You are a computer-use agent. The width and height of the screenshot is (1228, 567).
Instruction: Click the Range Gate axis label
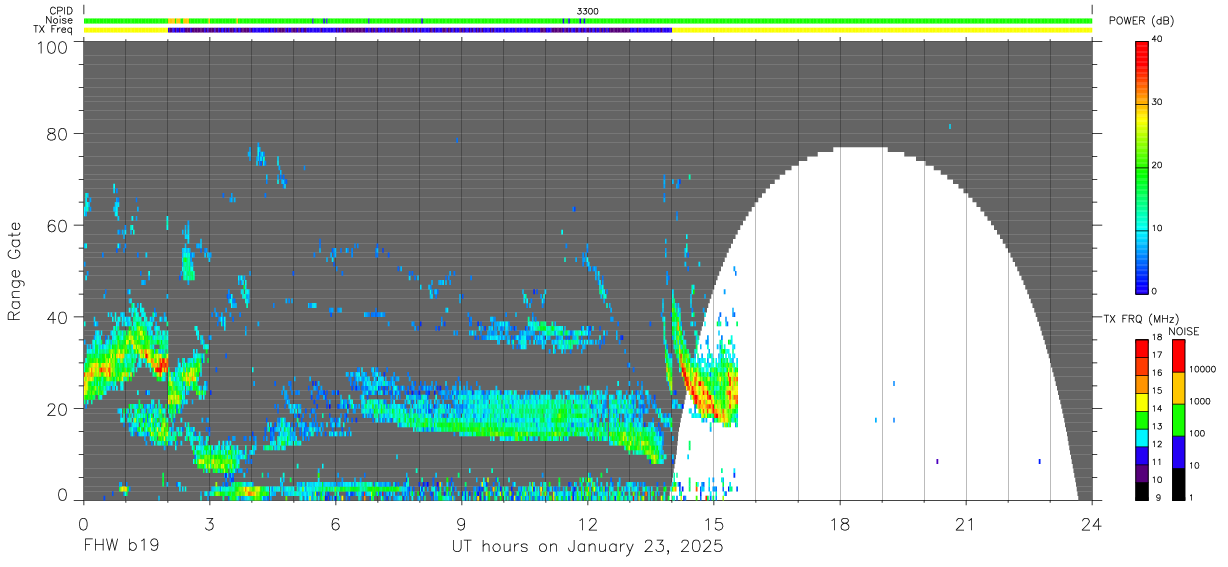(16, 273)
